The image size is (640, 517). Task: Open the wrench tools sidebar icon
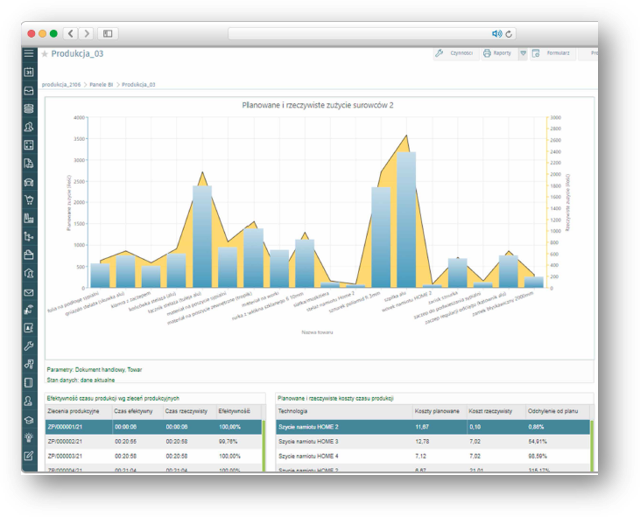click(29, 346)
